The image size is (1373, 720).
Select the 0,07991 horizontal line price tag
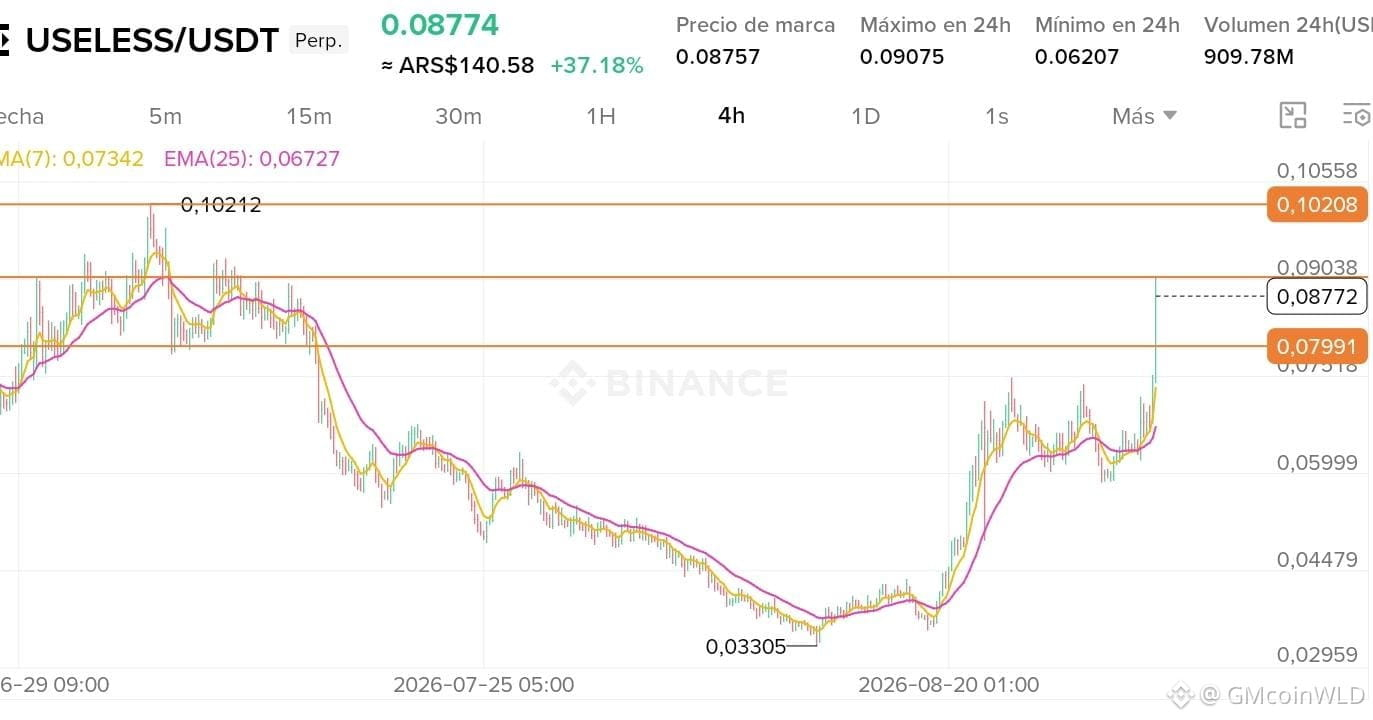click(x=1316, y=346)
